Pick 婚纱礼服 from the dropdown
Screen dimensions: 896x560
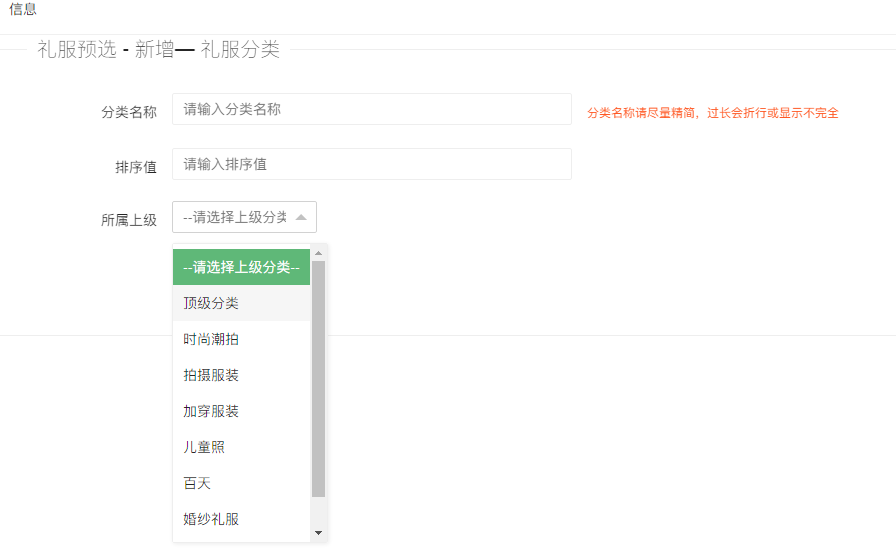[x=241, y=519]
